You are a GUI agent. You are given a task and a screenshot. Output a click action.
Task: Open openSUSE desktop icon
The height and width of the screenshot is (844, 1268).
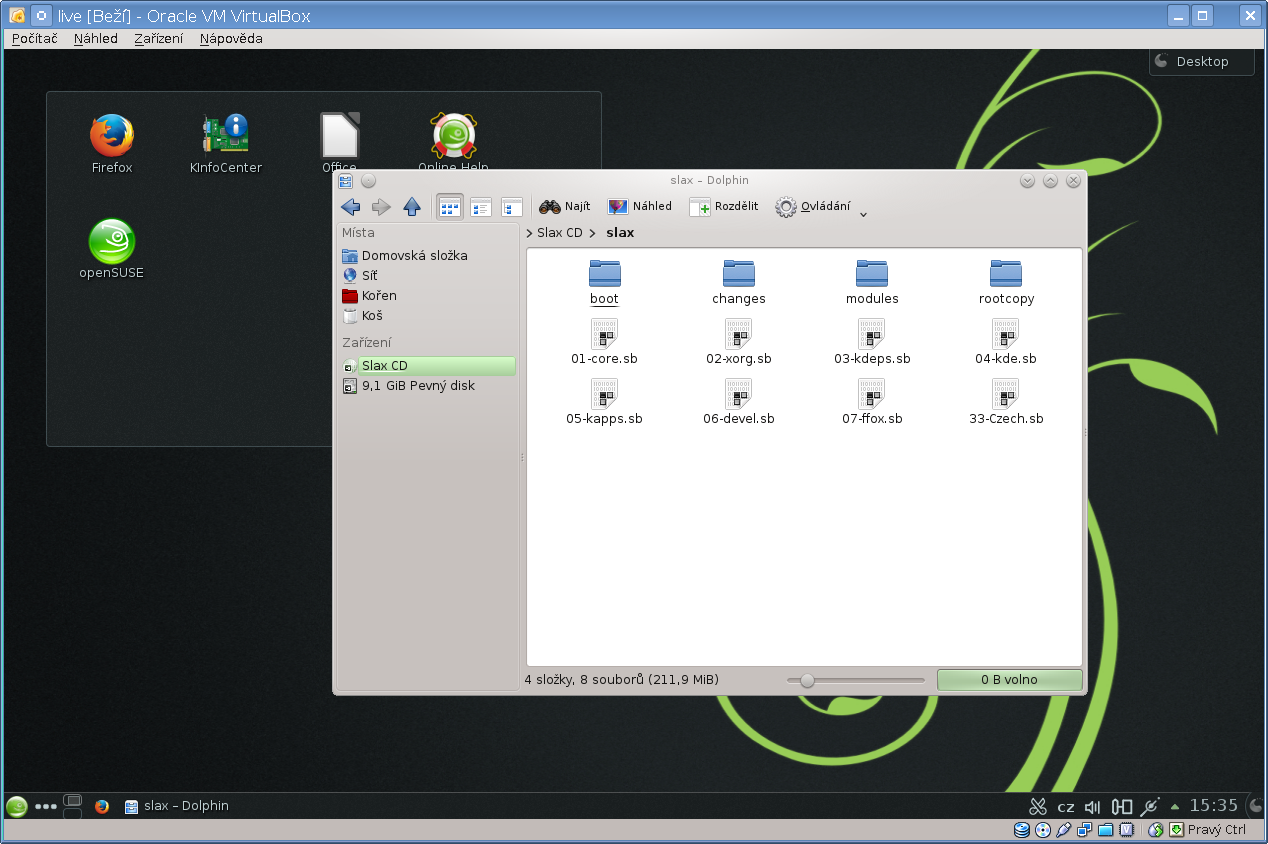click(x=112, y=249)
